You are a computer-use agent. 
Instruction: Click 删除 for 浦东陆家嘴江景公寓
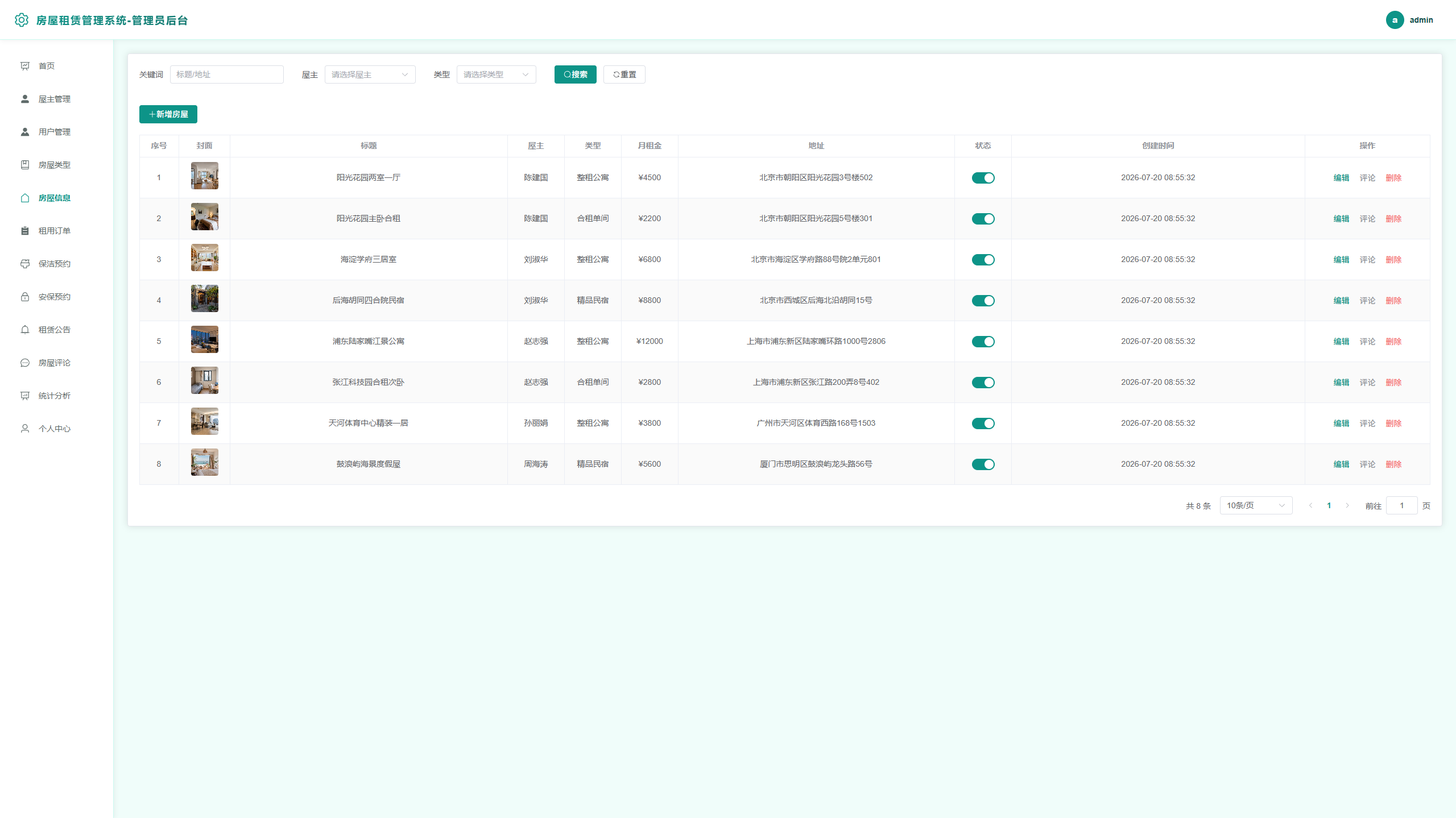[1393, 342]
